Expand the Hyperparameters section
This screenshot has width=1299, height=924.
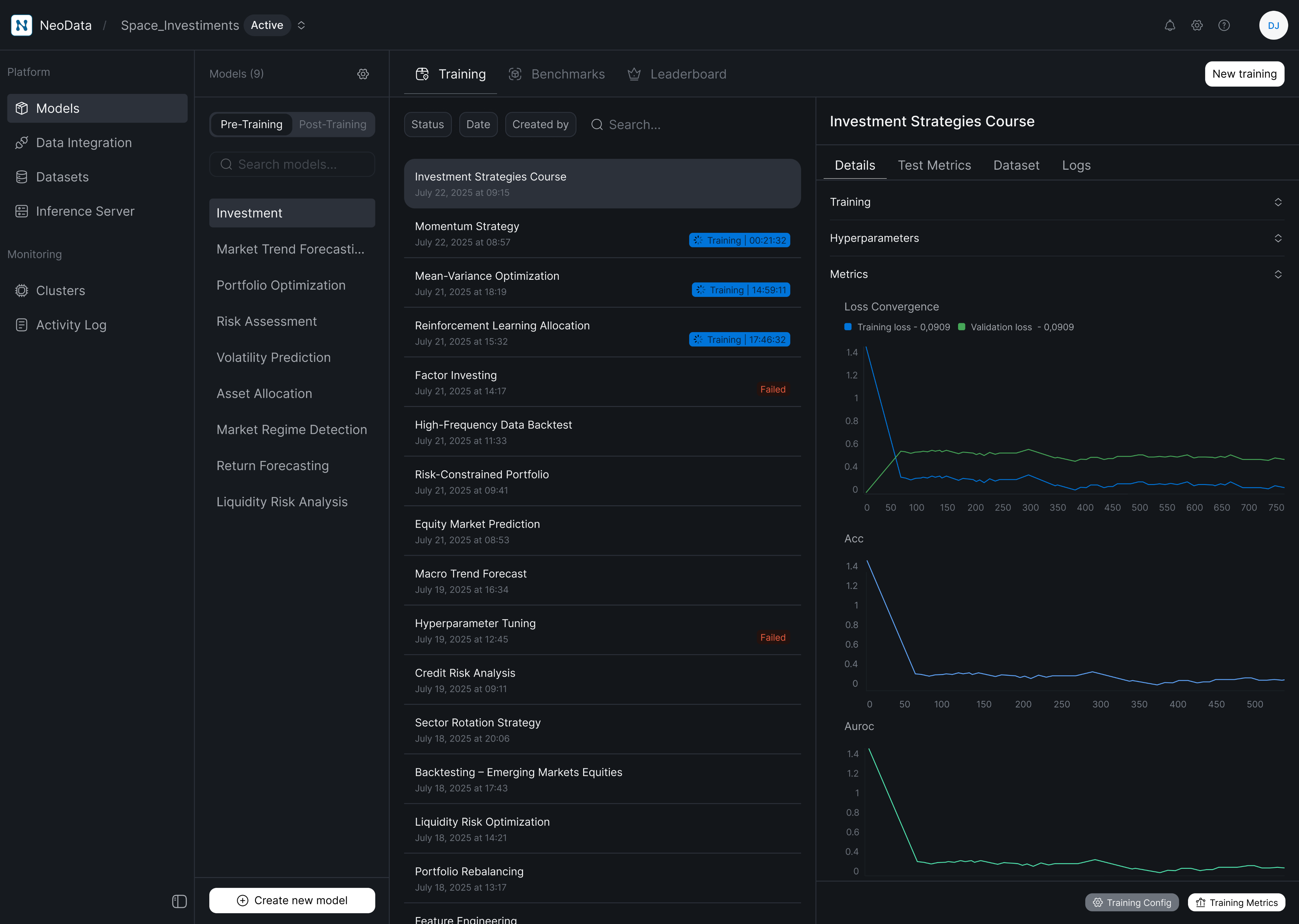(x=1277, y=239)
